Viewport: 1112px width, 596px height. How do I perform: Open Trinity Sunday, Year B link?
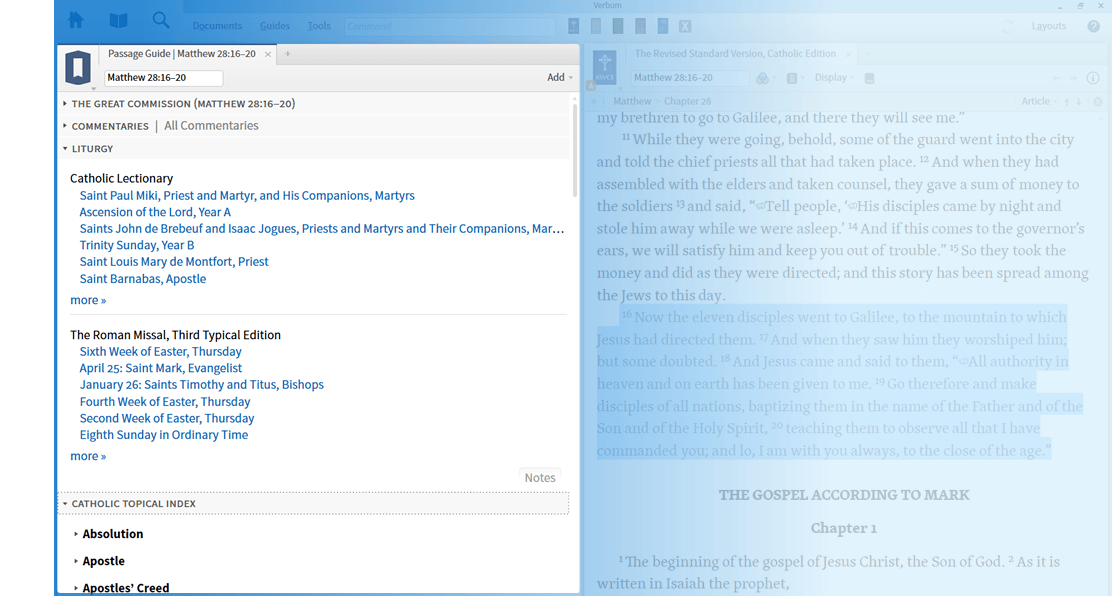point(137,245)
